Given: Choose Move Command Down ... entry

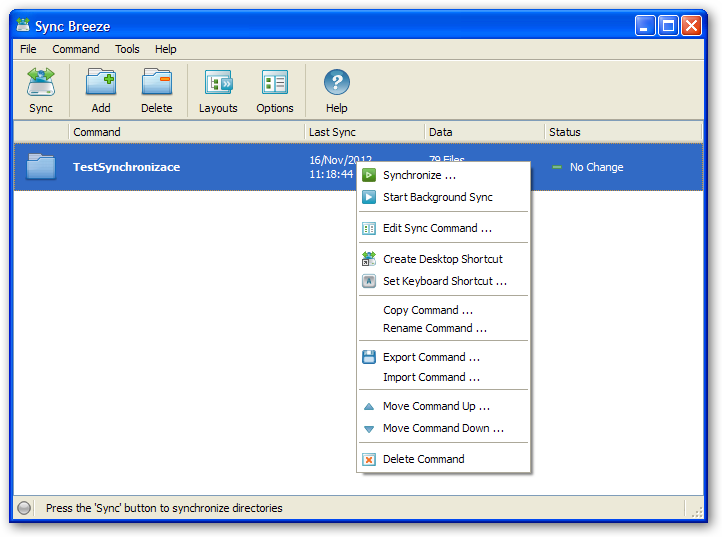Looking at the screenshot, I should pyautogui.click(x=444, y=428).
